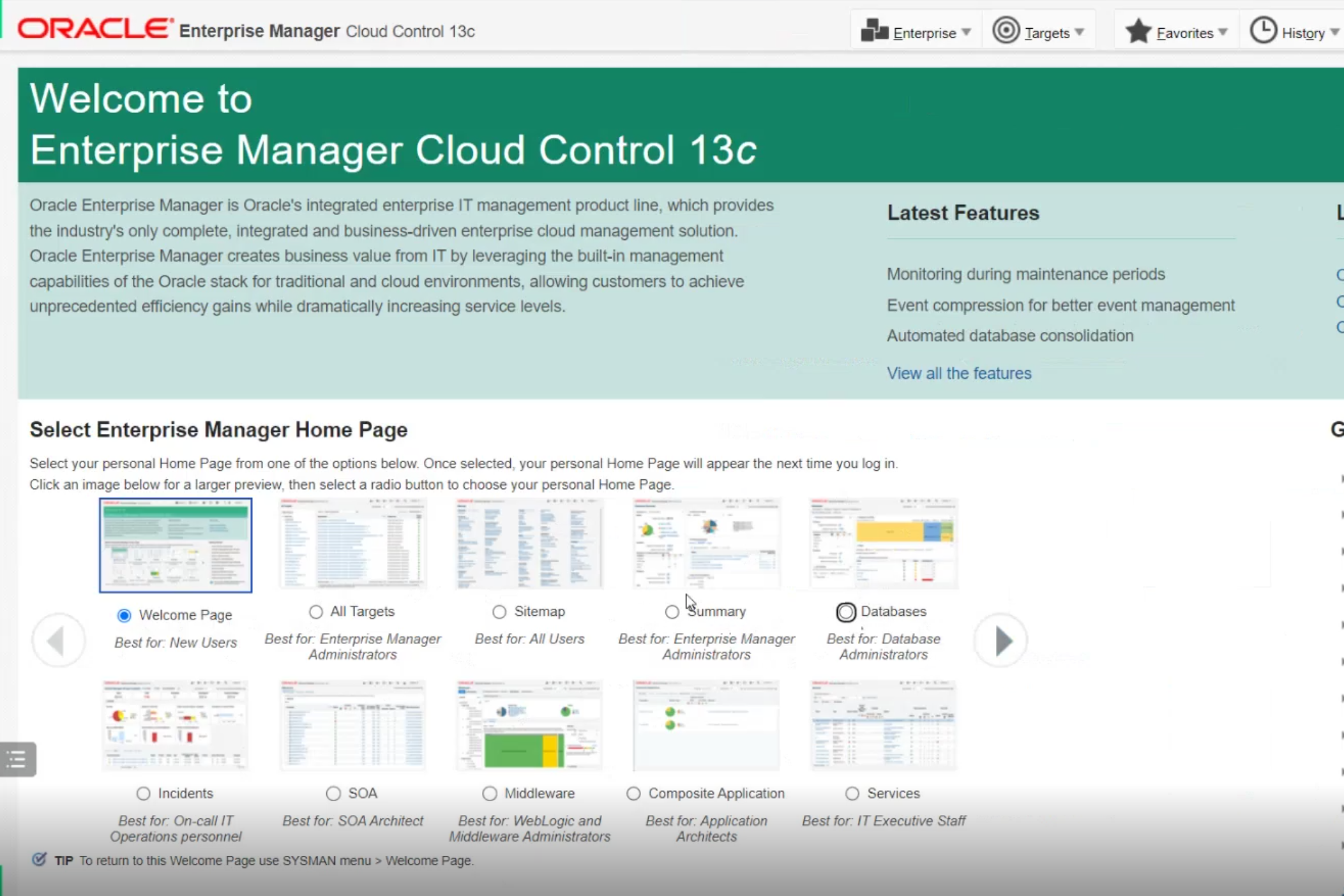This screenshot has height=896, width=1344.
Task: Expand the Targets menu dropdown arrow
Action: point(1079,32)
